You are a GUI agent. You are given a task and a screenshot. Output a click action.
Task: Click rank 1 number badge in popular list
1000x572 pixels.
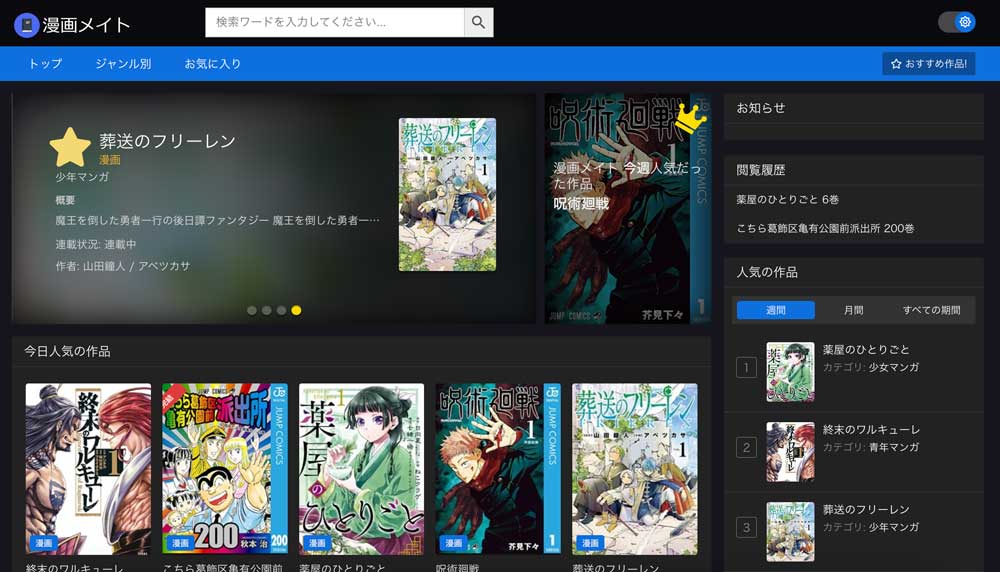[x=746, y=368]
